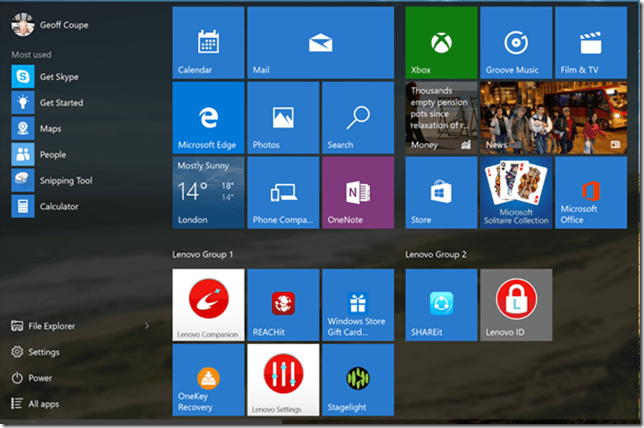
Task: Open the London weather live tile
Action: point(208,192)
